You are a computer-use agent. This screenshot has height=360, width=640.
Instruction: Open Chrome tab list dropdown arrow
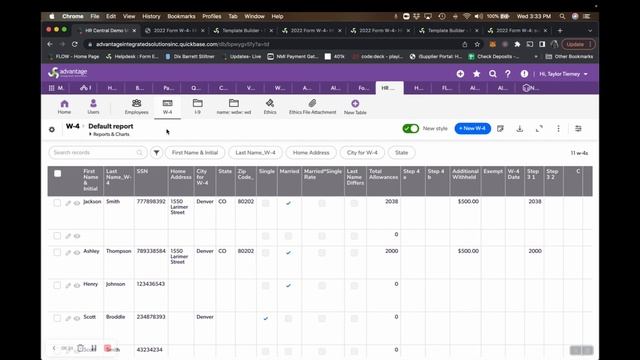(x=590, y=31)
